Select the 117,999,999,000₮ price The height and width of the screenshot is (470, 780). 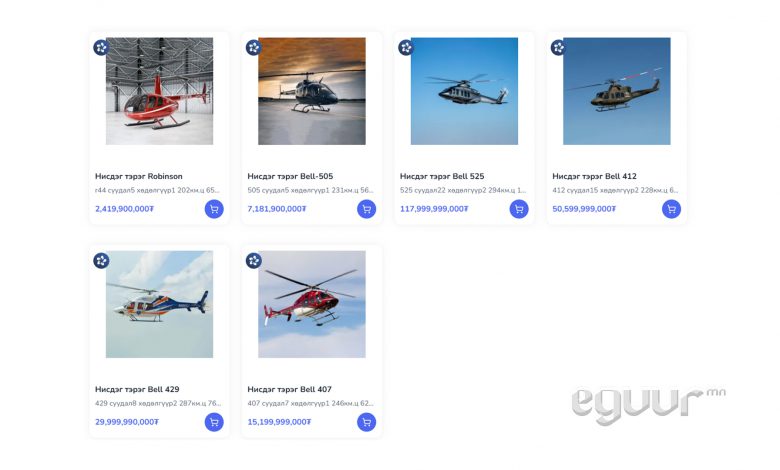click(434, 209)
